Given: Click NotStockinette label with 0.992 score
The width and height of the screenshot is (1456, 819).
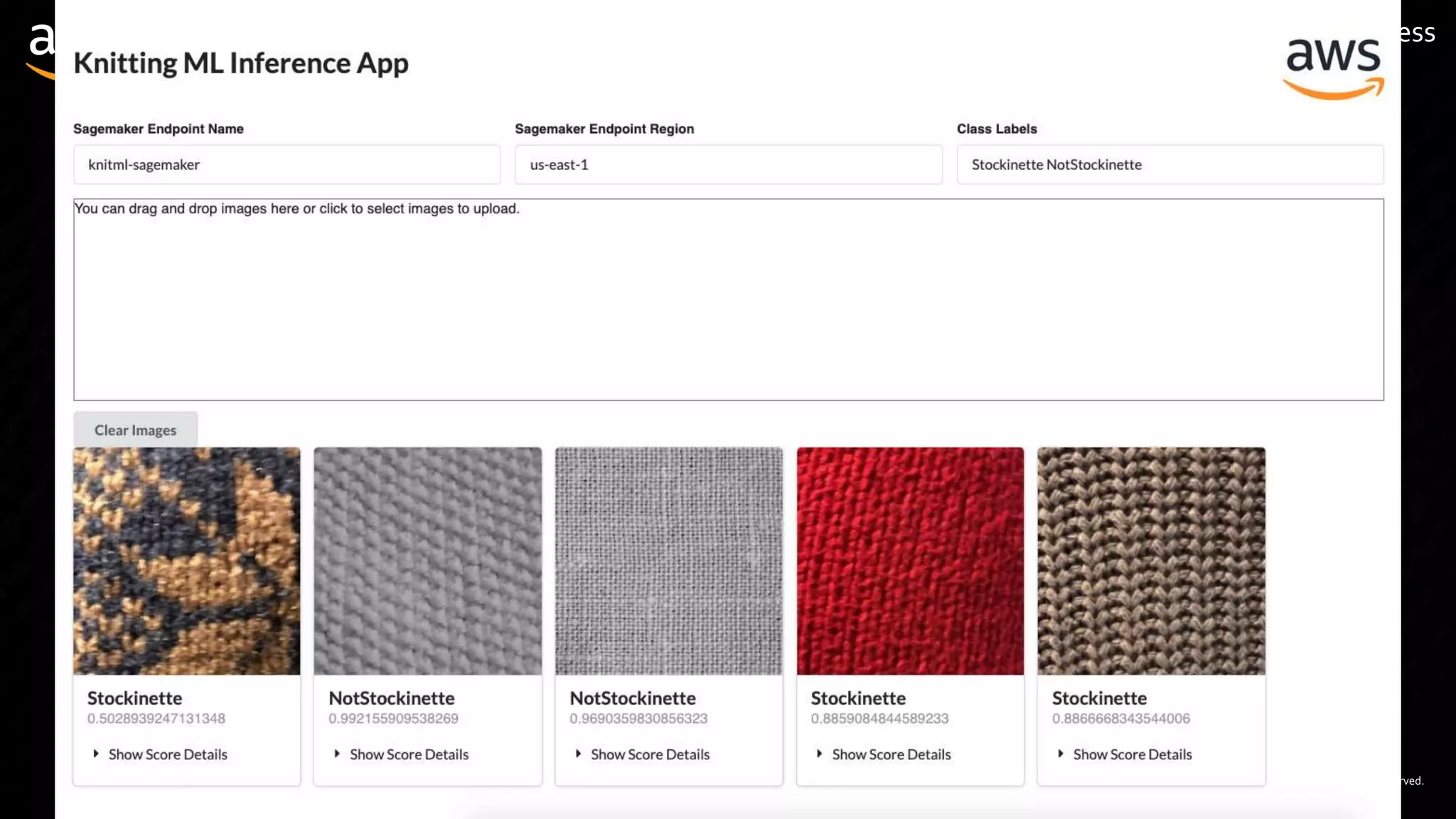Looking at the screenshot, I should click(391, 698).
